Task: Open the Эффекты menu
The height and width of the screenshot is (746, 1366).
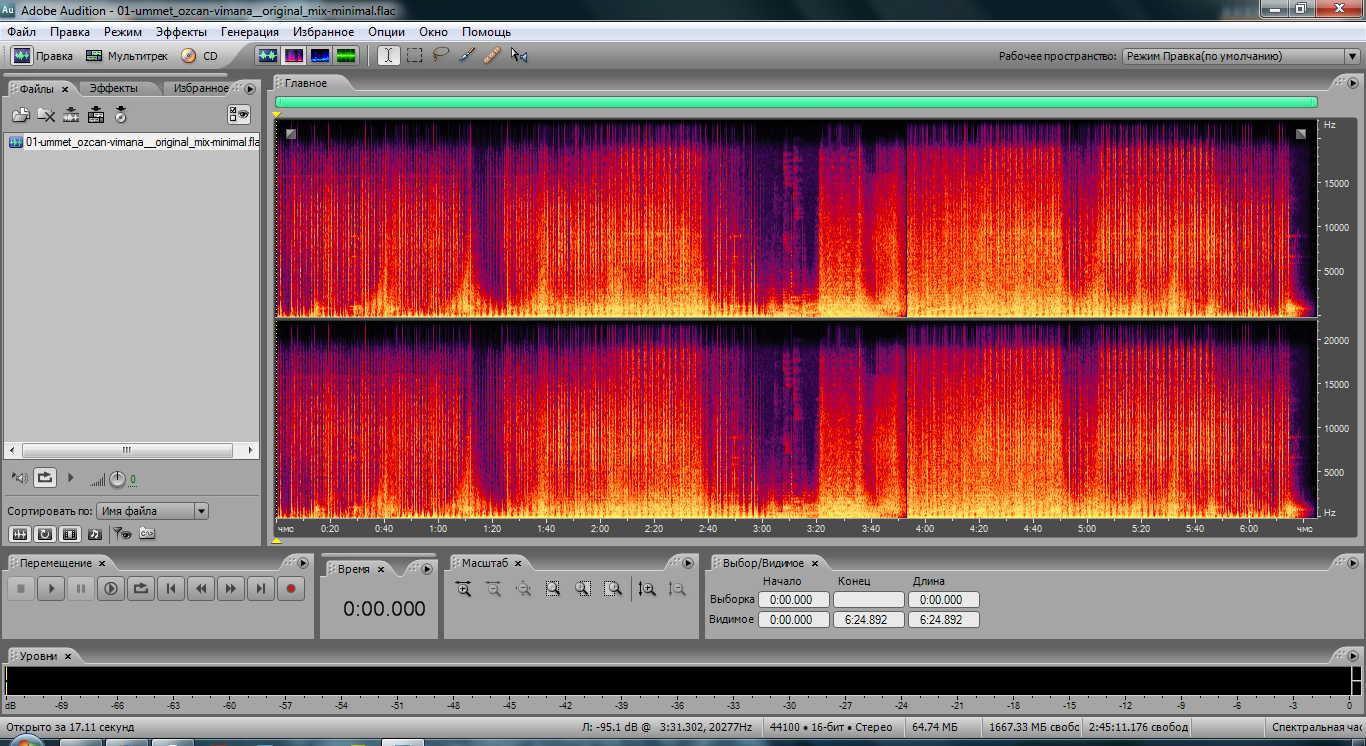Action: [181, 32]
